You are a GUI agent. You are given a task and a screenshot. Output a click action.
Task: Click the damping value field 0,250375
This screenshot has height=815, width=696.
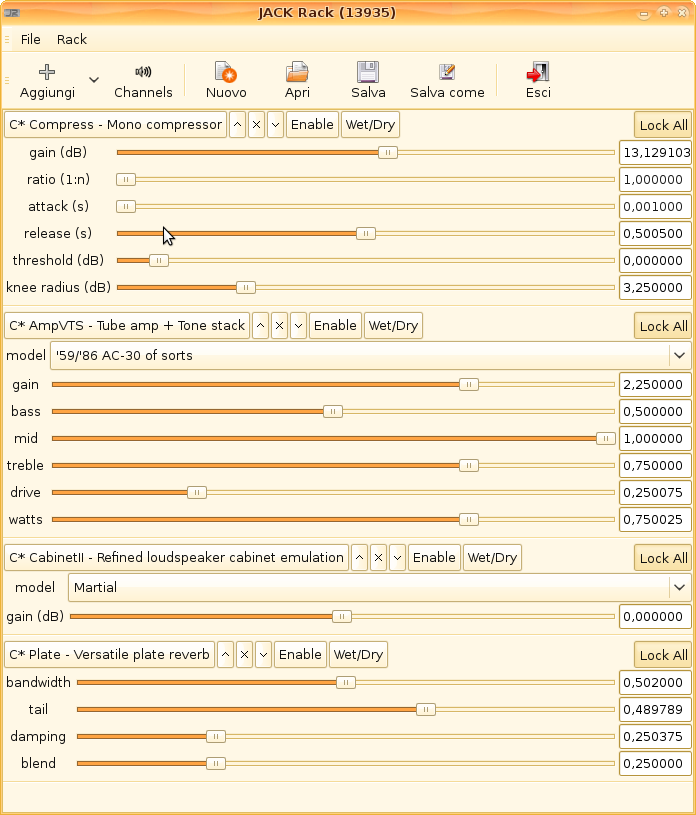(x=655, y=737)
